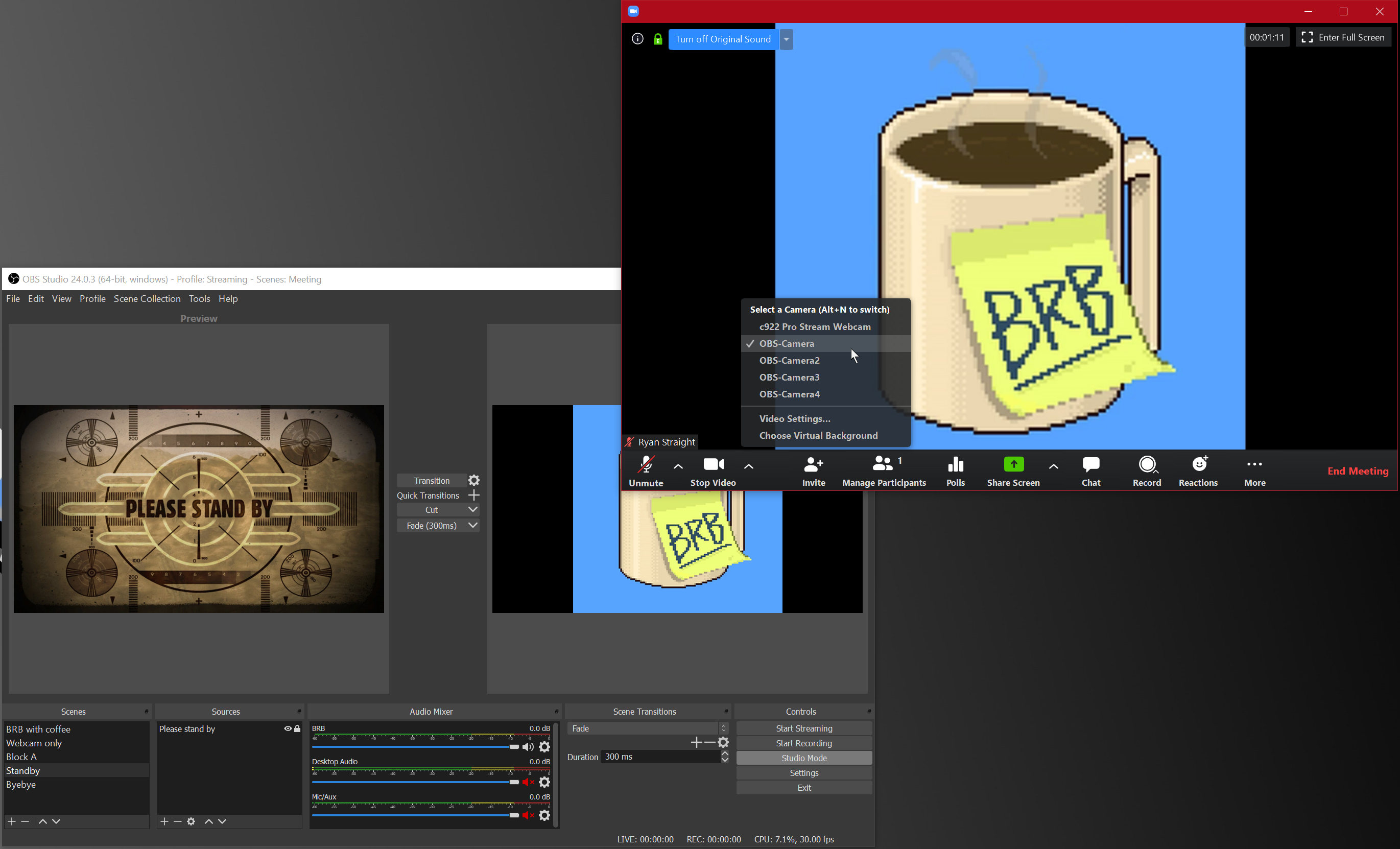Select Video Settings from camera menu
Screen dimensions: 1400x849
(795, 418)
